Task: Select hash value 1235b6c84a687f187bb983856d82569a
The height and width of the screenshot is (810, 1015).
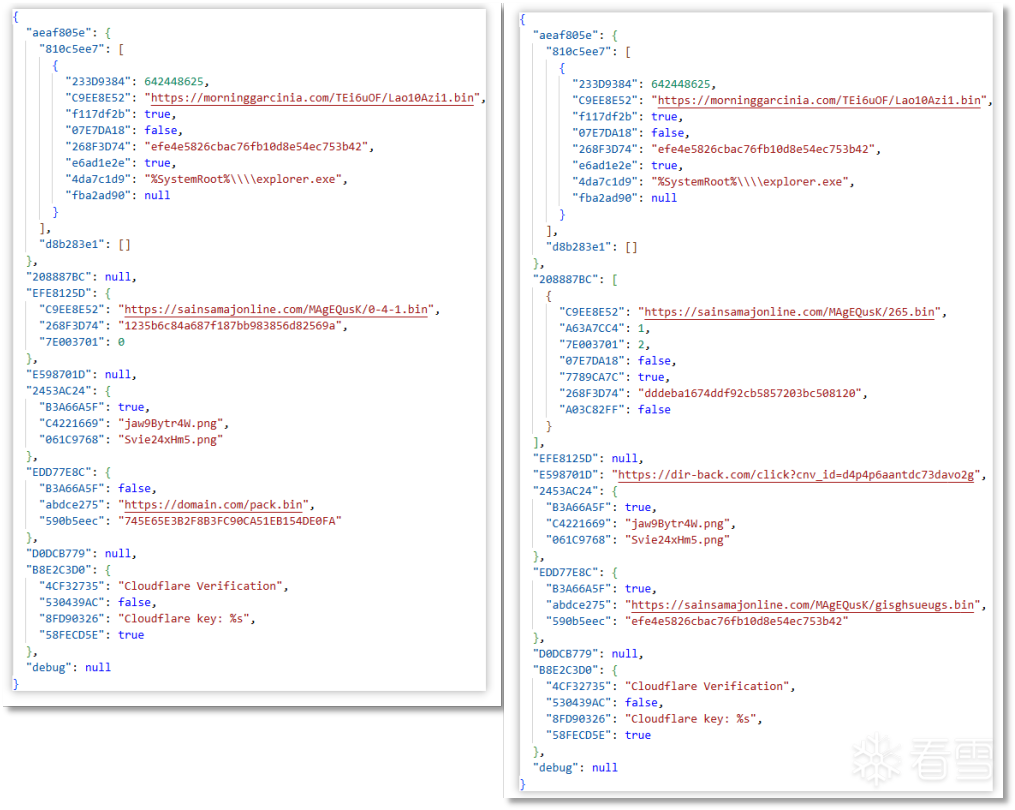Action: (x=230, y=326)
